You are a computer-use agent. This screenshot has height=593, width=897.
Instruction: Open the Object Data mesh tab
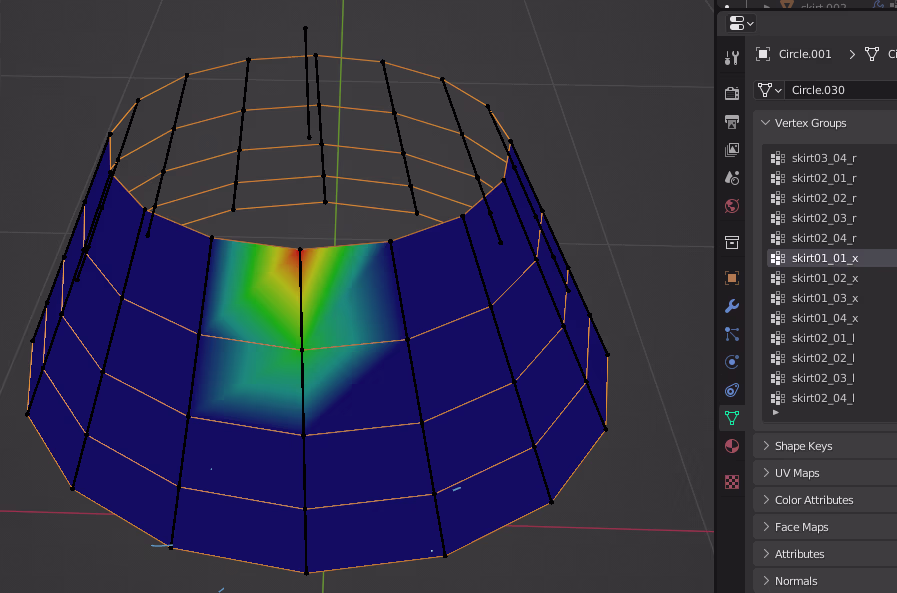click(732, 418)
